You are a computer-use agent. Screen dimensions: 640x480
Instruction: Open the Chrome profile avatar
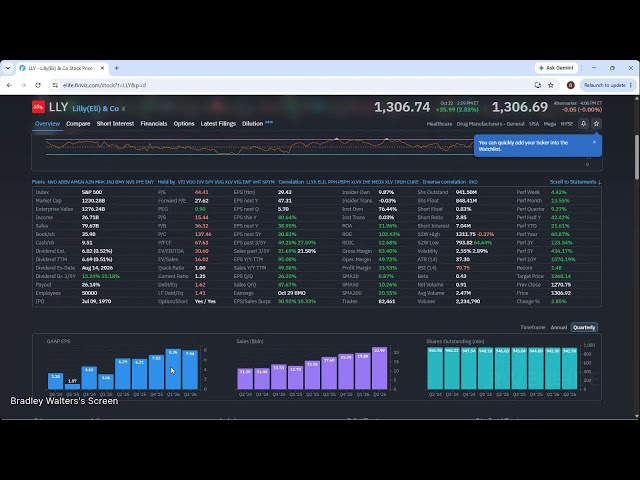(571, 85)
